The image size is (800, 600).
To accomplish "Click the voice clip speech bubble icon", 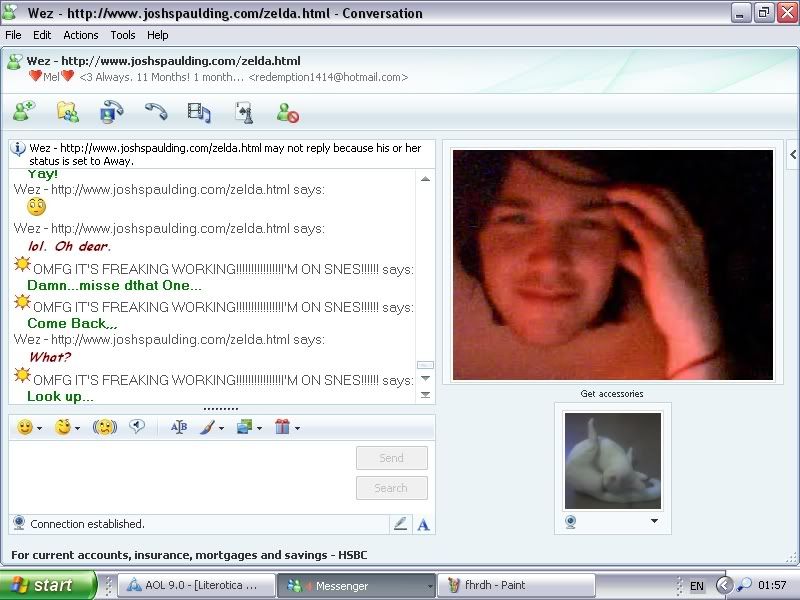I will [x=137, y=427].
